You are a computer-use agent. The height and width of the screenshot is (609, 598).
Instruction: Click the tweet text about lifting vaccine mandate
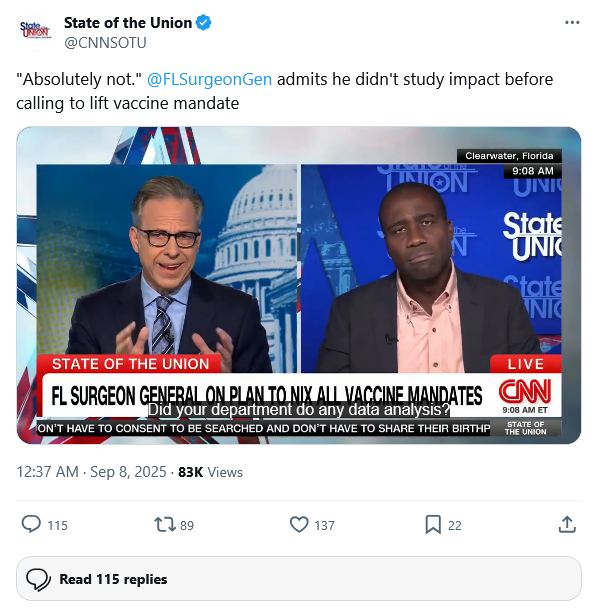(x=285, y=91)
